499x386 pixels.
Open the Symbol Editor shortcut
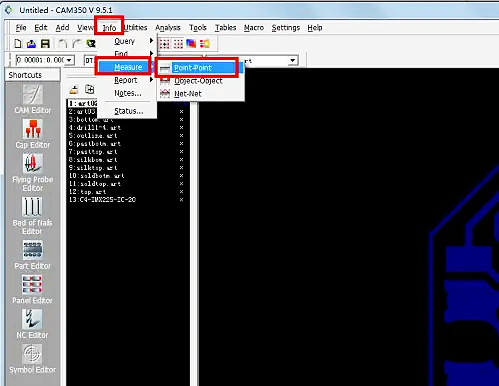33,359
